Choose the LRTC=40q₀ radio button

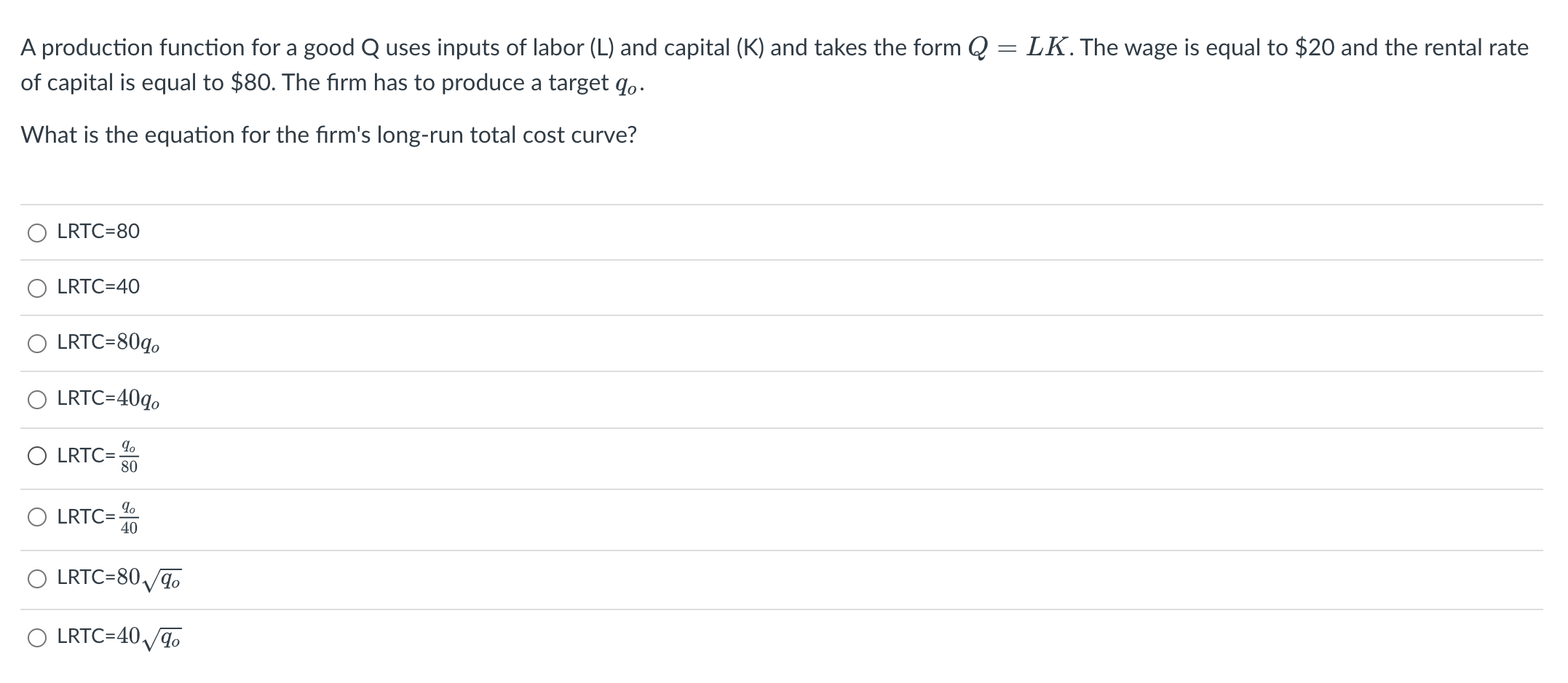point(36,399)
